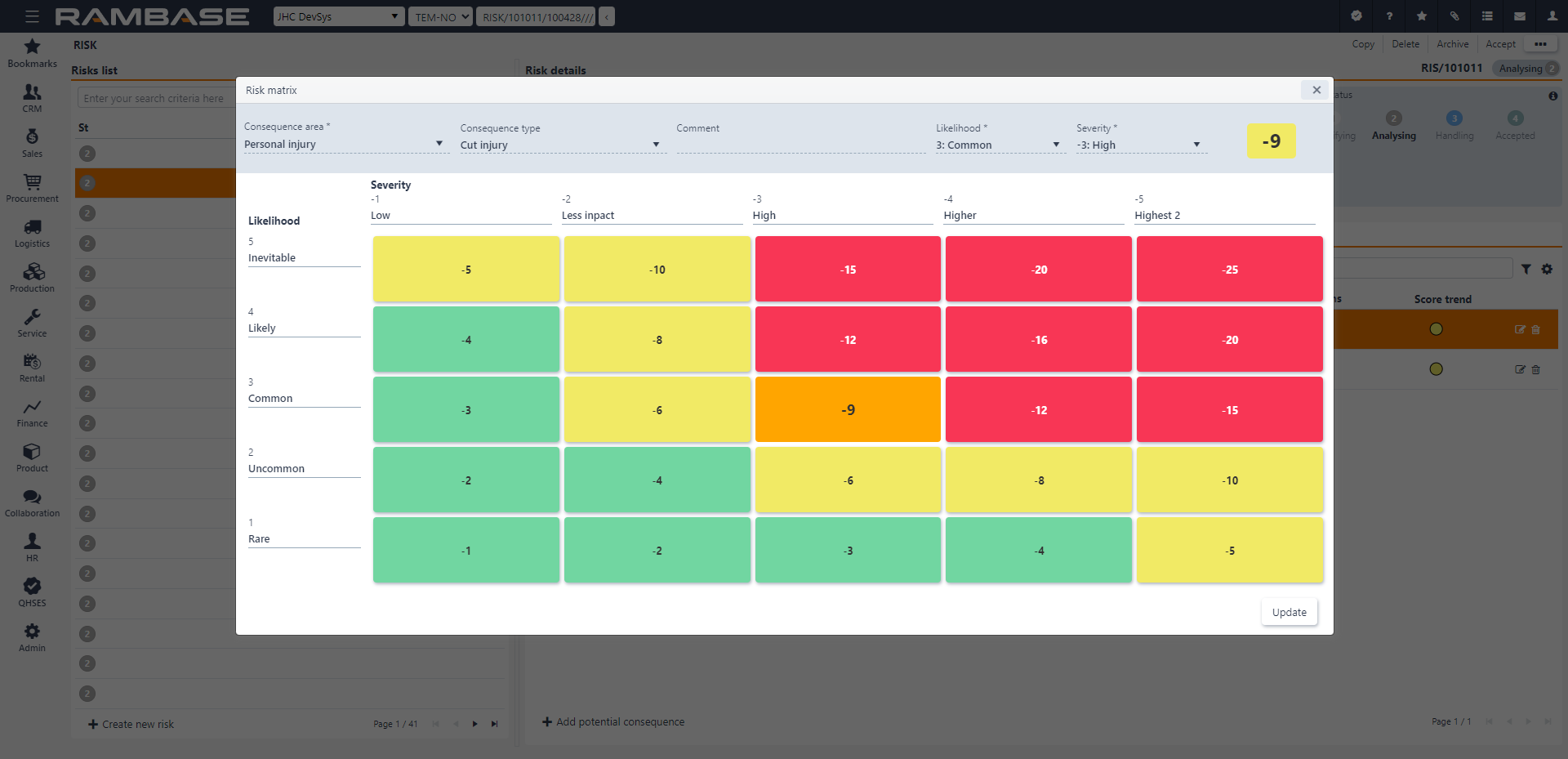Open the QHSES module icon
The width and height of the screenshot is (1568, 759).
pos(32,592)
